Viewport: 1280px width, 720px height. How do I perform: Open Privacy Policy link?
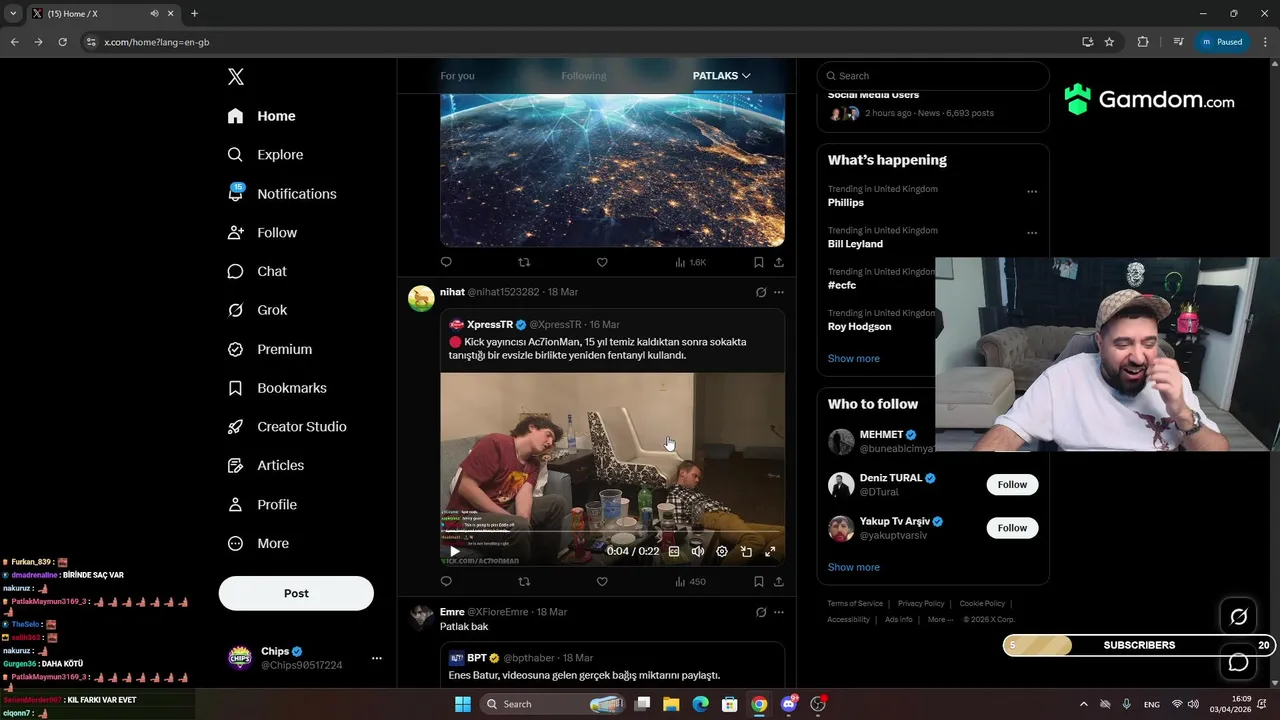(x=921, y=603)
